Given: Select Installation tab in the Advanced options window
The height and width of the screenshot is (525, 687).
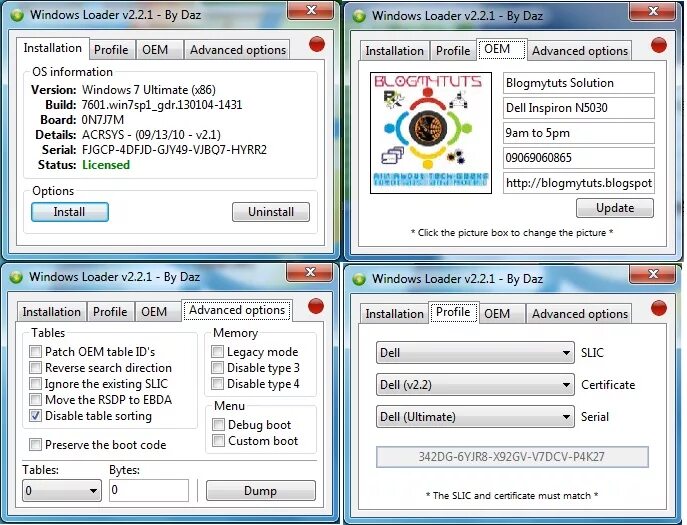Looking at the screenshot, I should click(x=52, y=312).
